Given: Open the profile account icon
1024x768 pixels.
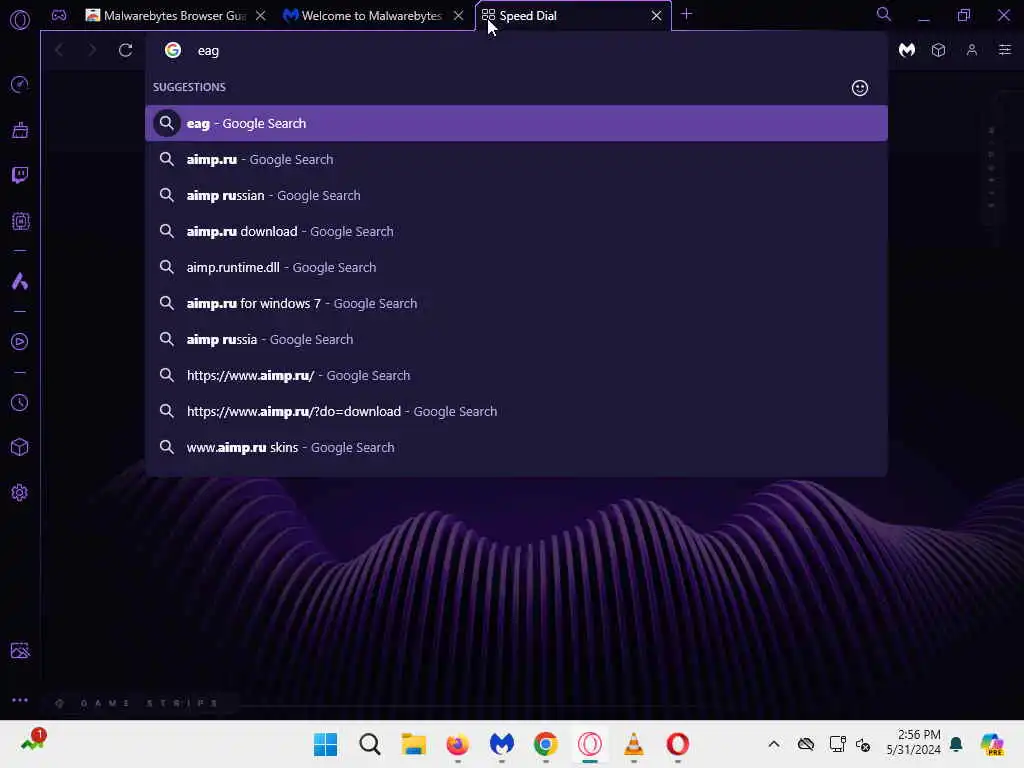Looking at the screenshot, I should pos(972,50).
